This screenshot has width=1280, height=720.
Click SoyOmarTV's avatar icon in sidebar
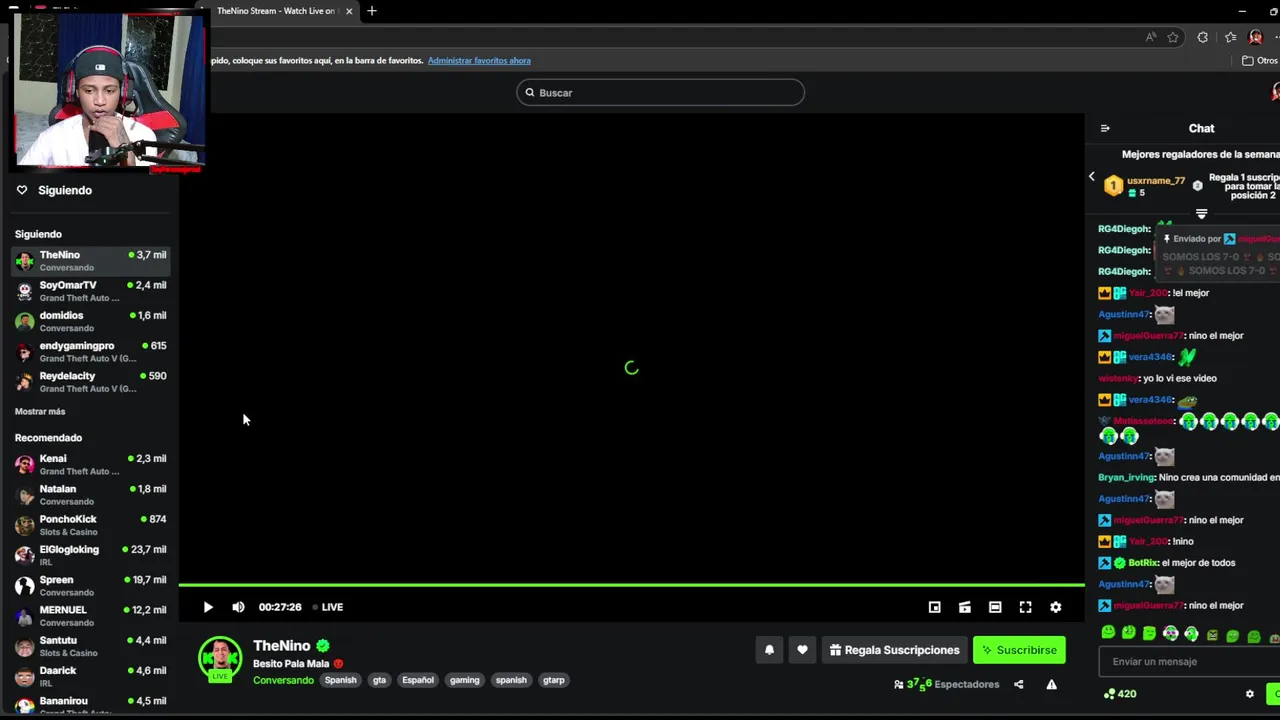pos(24,292)
